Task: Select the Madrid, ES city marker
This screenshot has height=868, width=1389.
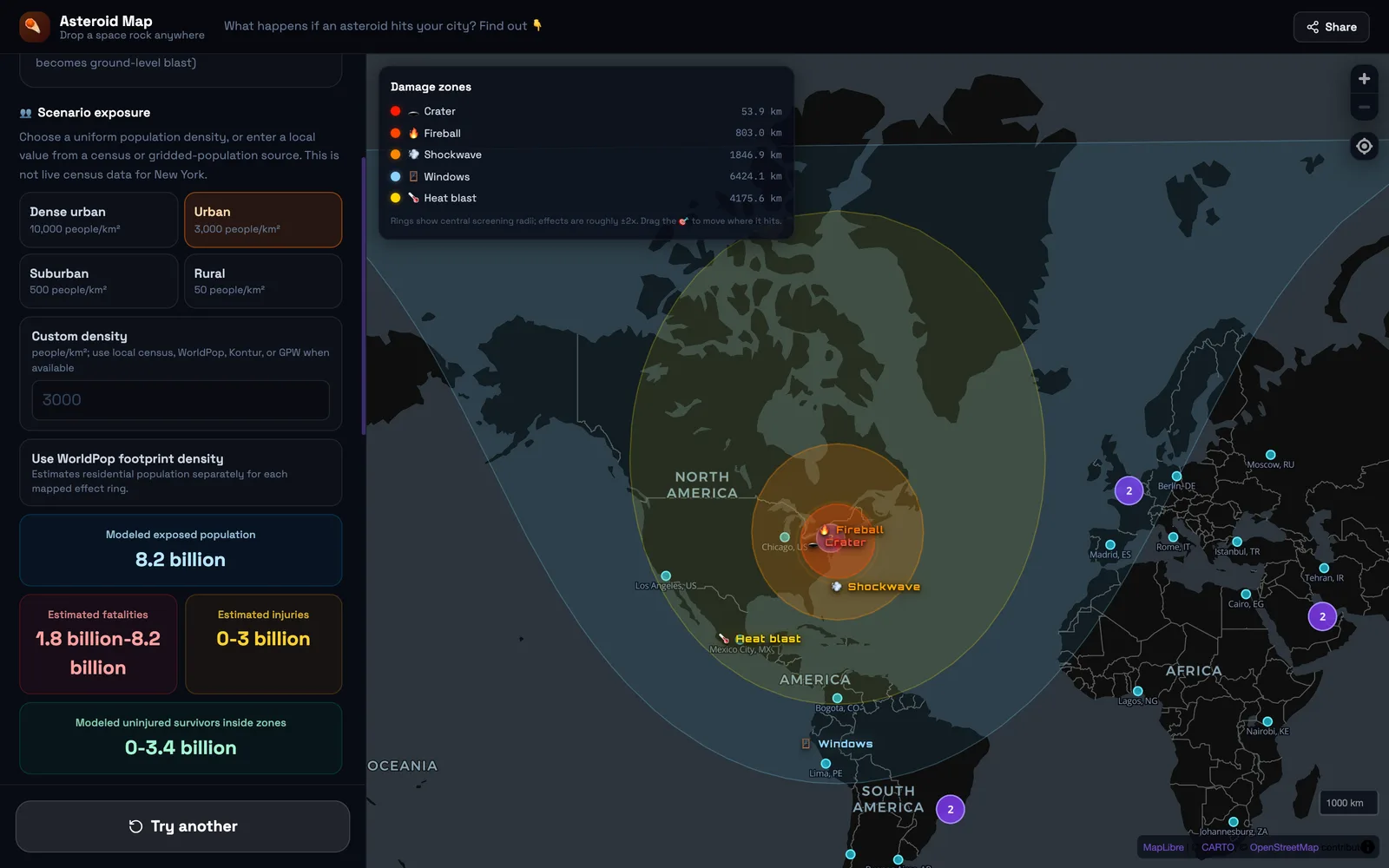Action: pyautogui.click(x=1110, y=545)
